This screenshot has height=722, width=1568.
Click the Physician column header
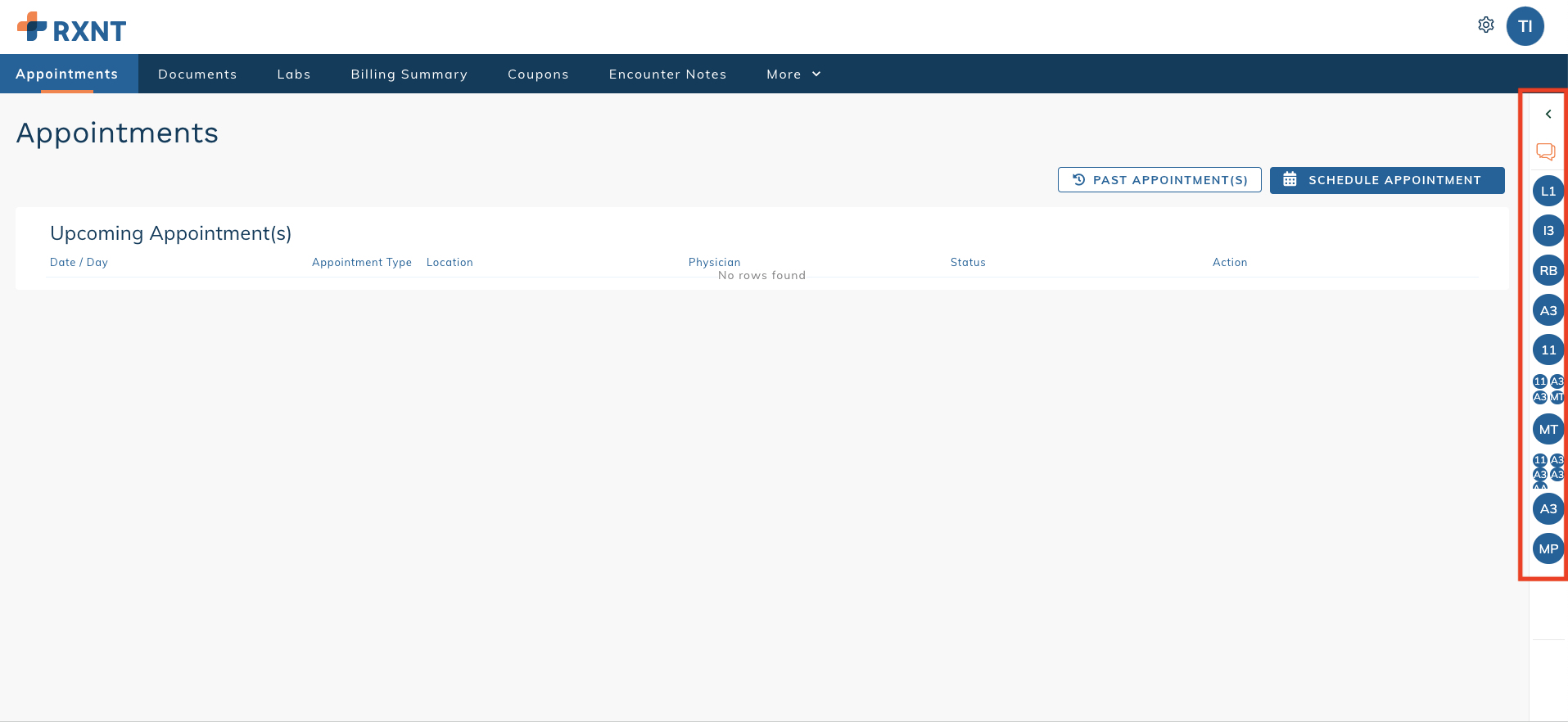[x=714, y=262]
